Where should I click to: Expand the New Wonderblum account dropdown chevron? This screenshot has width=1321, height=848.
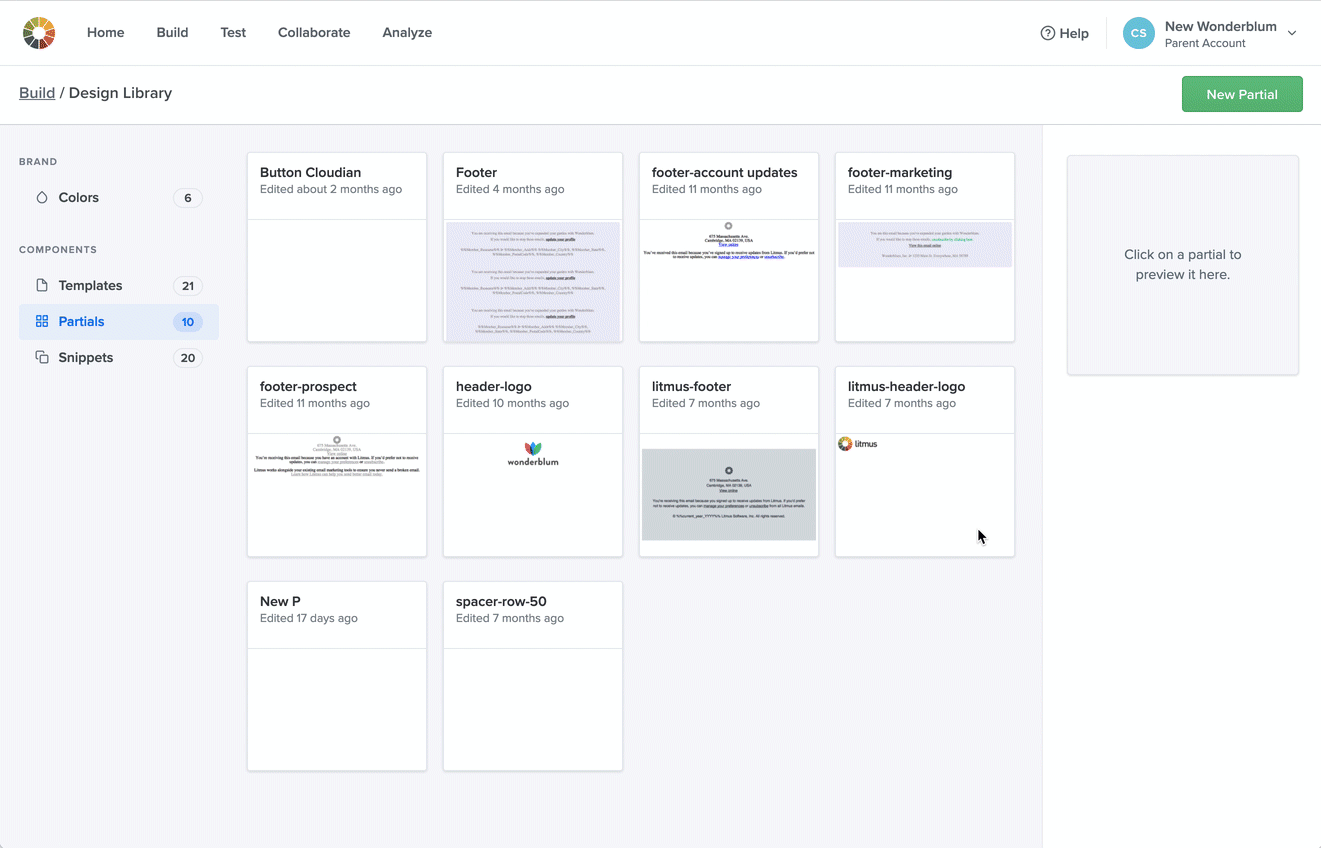(x=1292, y=33)
